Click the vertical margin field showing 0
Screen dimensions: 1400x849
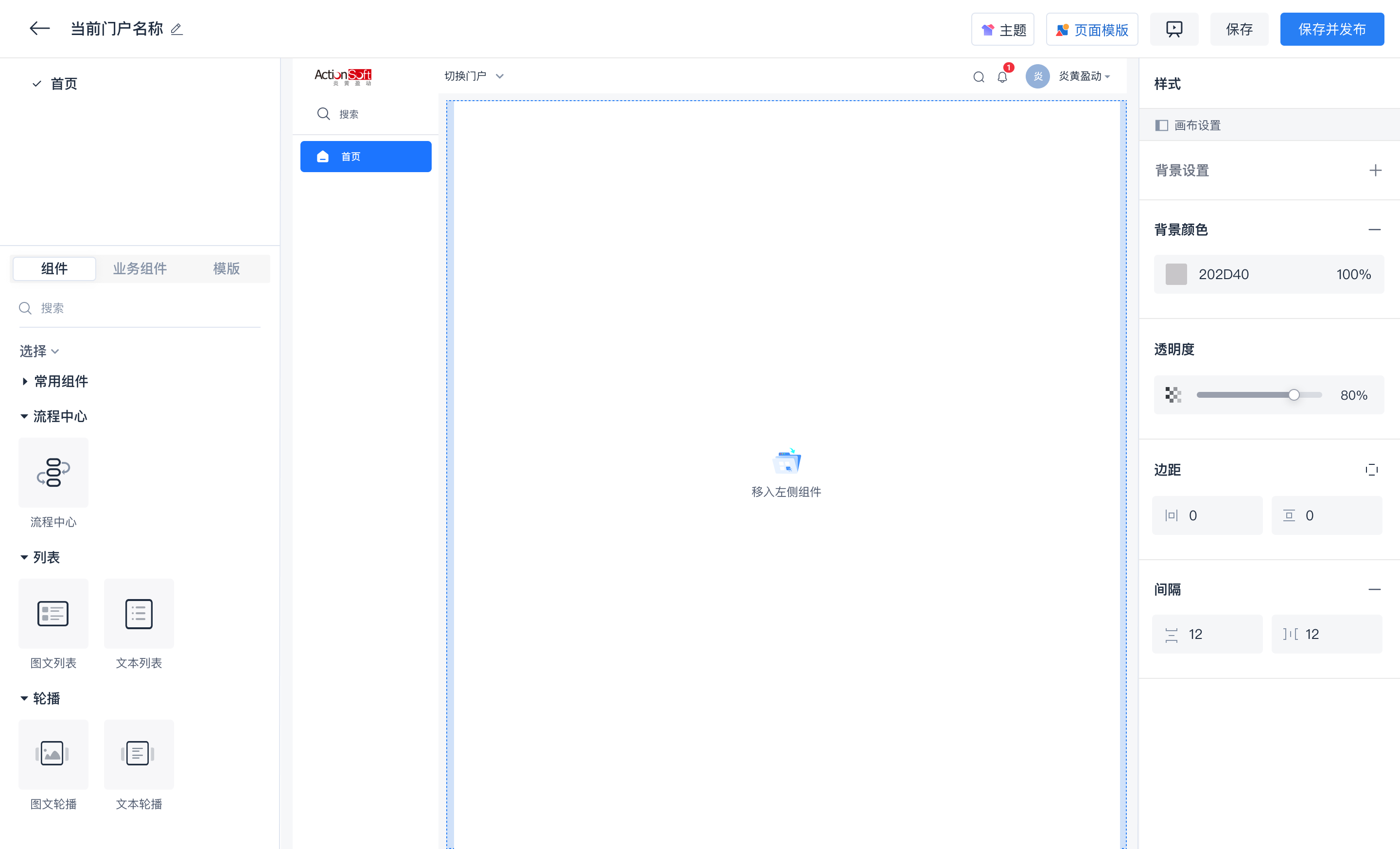pos(1326,515)
